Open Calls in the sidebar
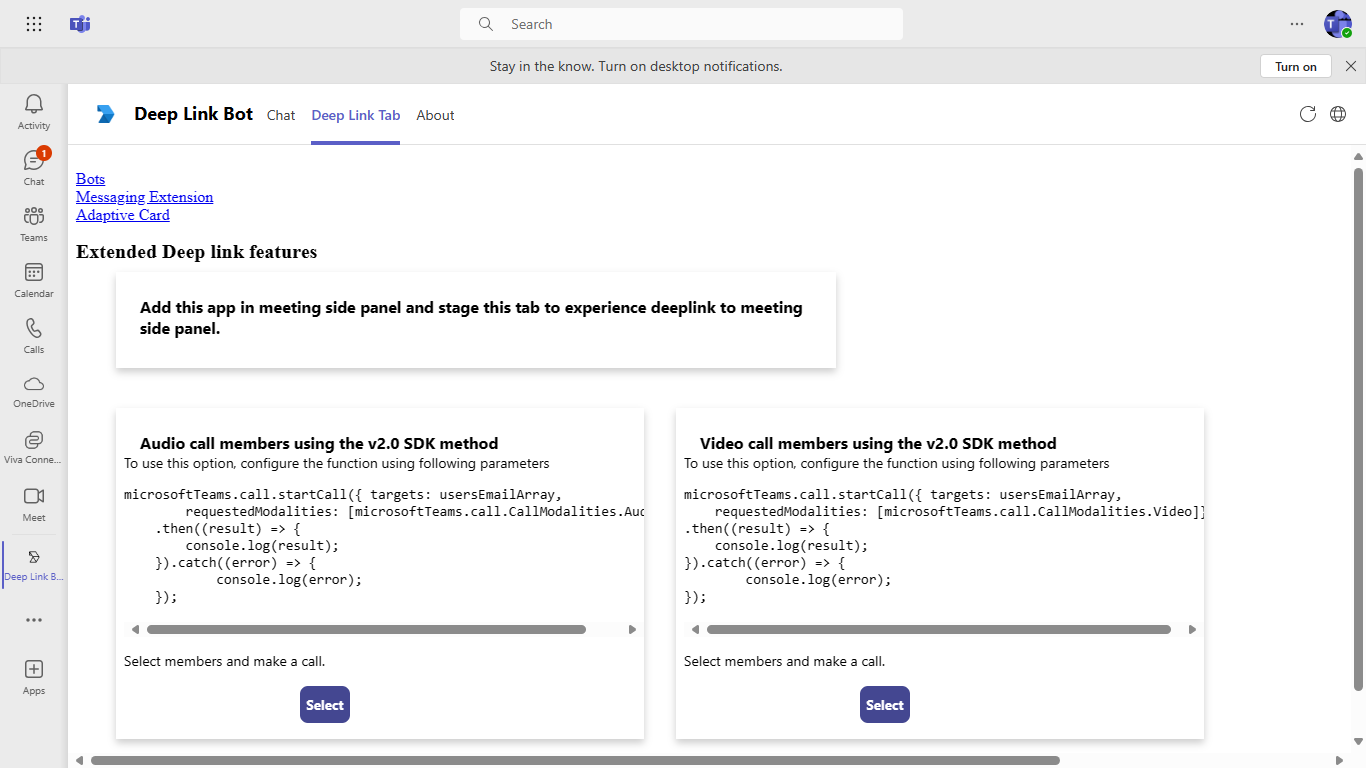This screenshot has height=768, width=1366. pos(34,335)
